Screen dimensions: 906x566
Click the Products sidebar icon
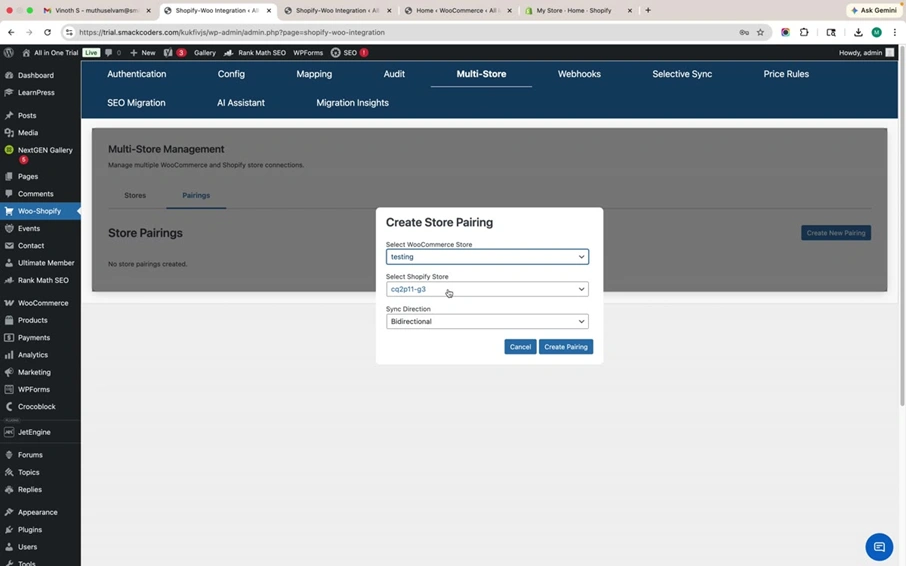(x=9, y=320)
